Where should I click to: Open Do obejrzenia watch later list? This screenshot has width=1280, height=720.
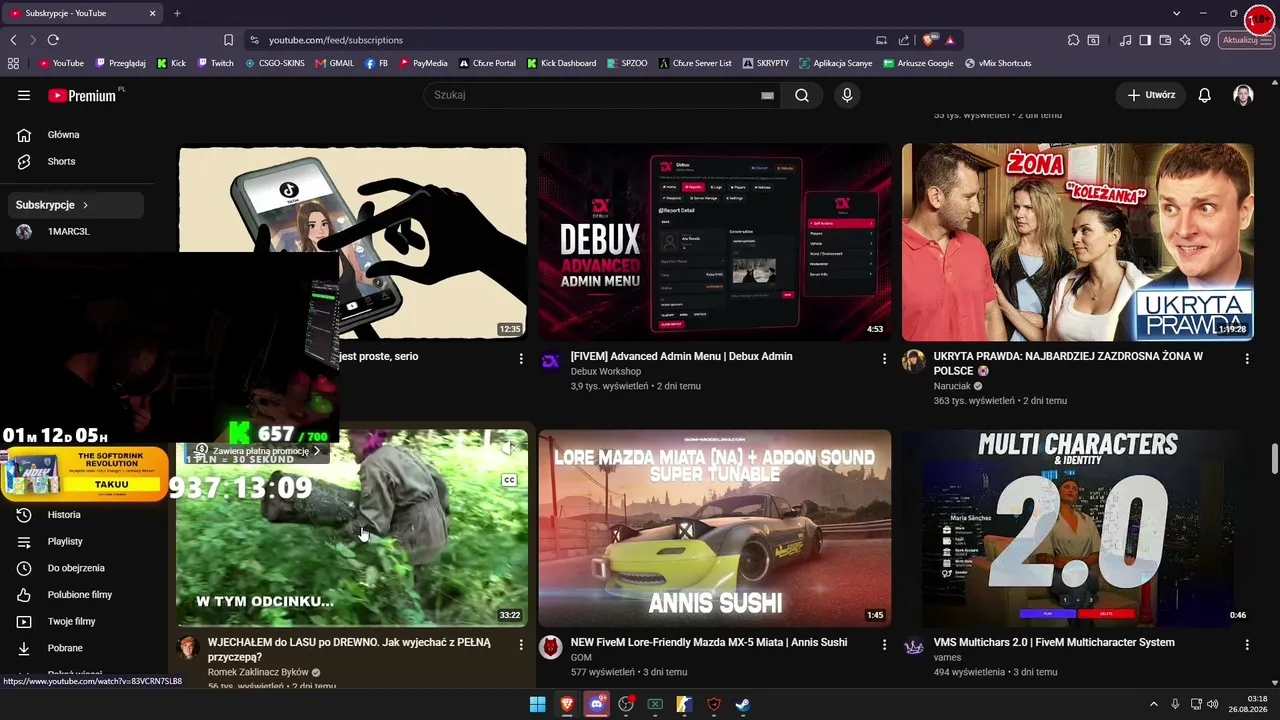(76, 568)
